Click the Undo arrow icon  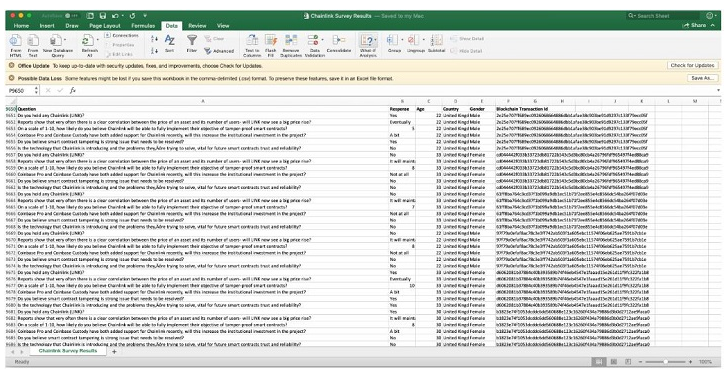(x=115, y=16)
